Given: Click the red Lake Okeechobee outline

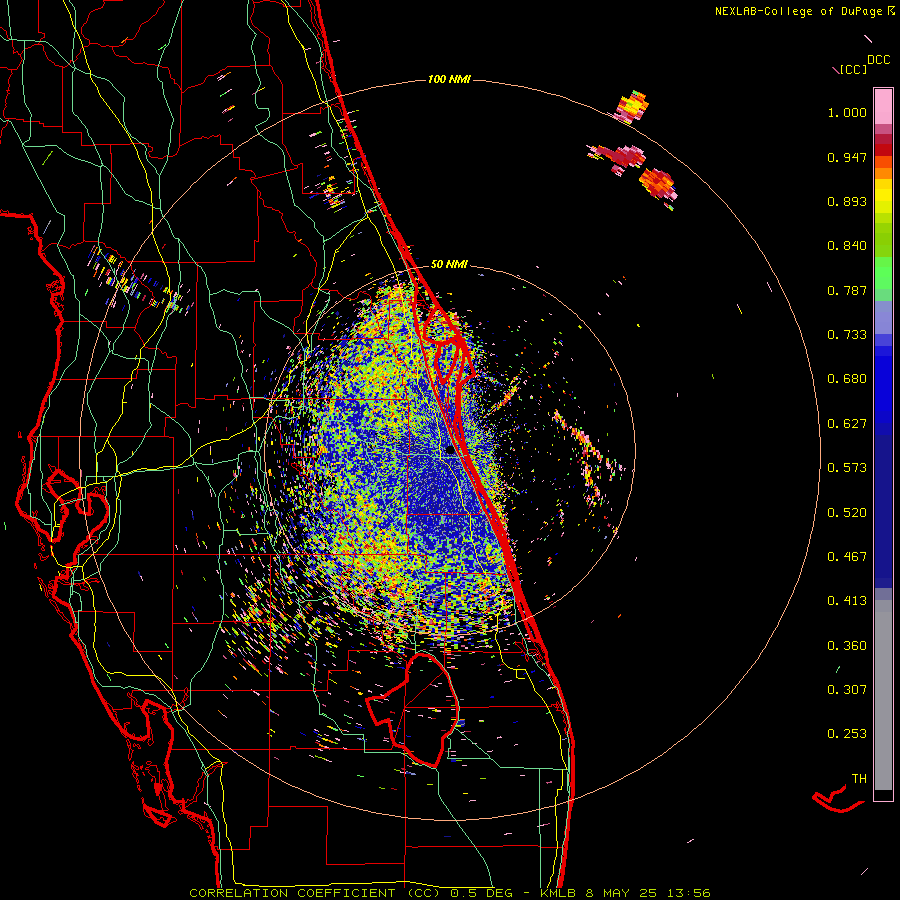Looking at the screenshot, I should [x=413, y=709].
